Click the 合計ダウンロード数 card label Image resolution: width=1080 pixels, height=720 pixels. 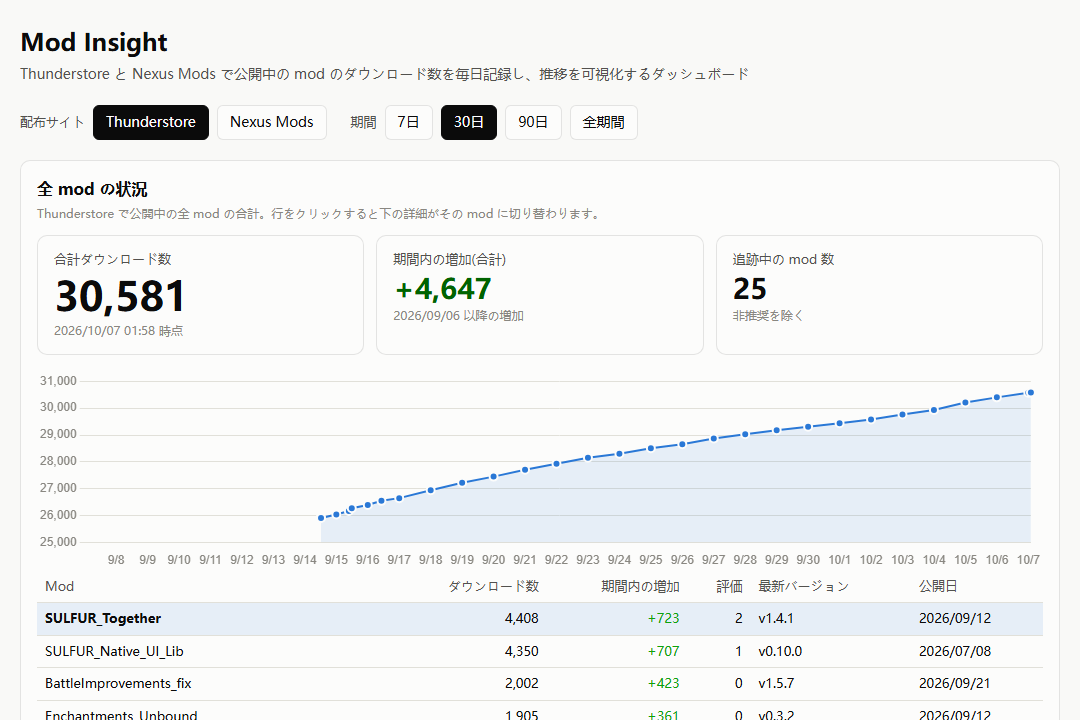click(113, 260)
